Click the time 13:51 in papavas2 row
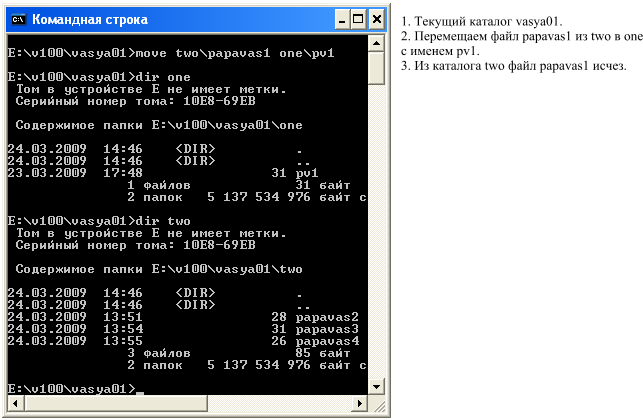The width and height of the screenshot is (643, 420). tap(123, 317)
